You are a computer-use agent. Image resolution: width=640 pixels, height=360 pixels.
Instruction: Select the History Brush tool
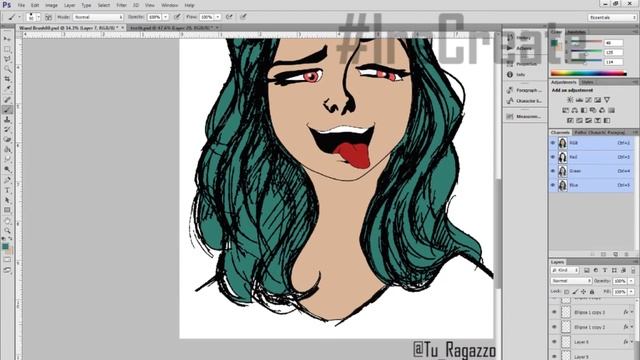coord(7,129)
